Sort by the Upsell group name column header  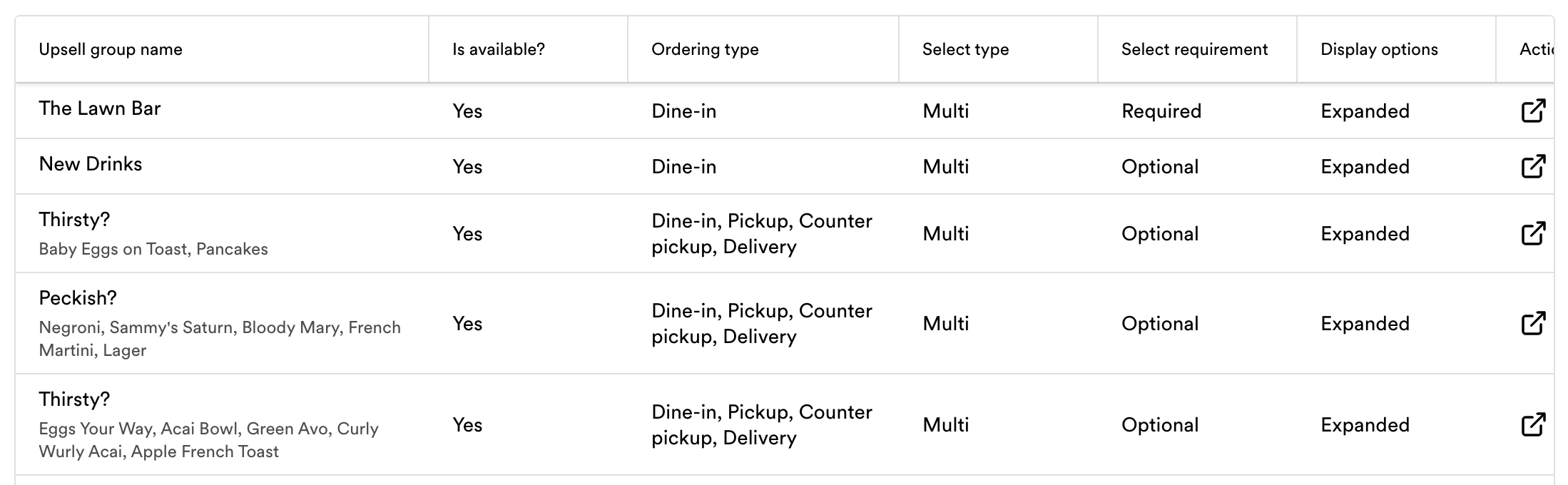(111, 49)
